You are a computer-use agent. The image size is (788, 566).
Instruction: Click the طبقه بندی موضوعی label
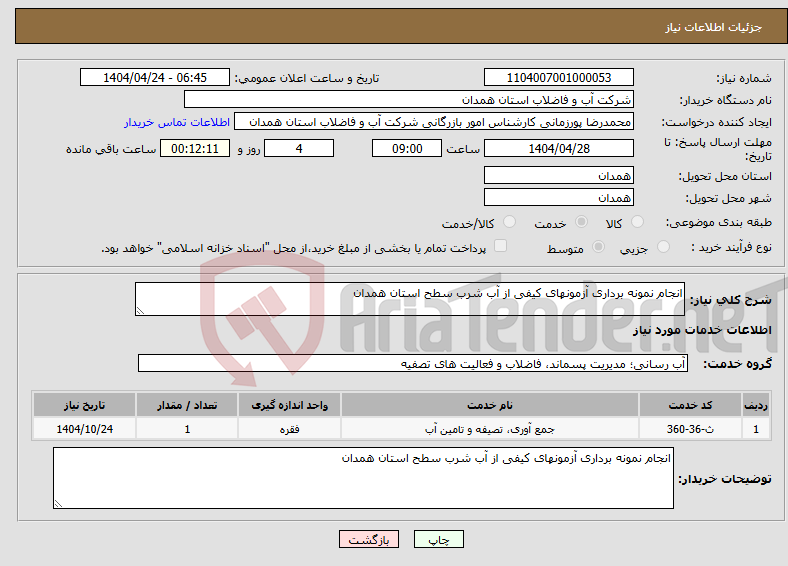[x=719, y=222]
